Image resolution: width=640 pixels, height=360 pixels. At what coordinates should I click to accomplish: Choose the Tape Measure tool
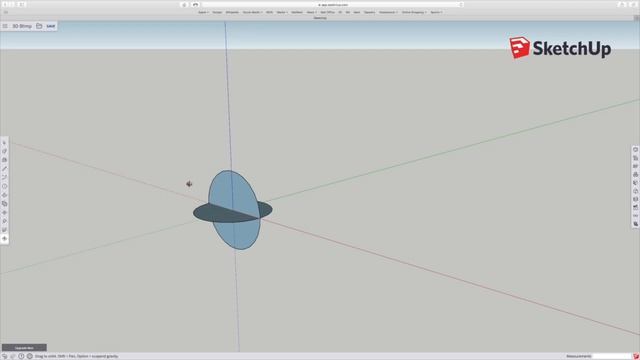[4, 221]
